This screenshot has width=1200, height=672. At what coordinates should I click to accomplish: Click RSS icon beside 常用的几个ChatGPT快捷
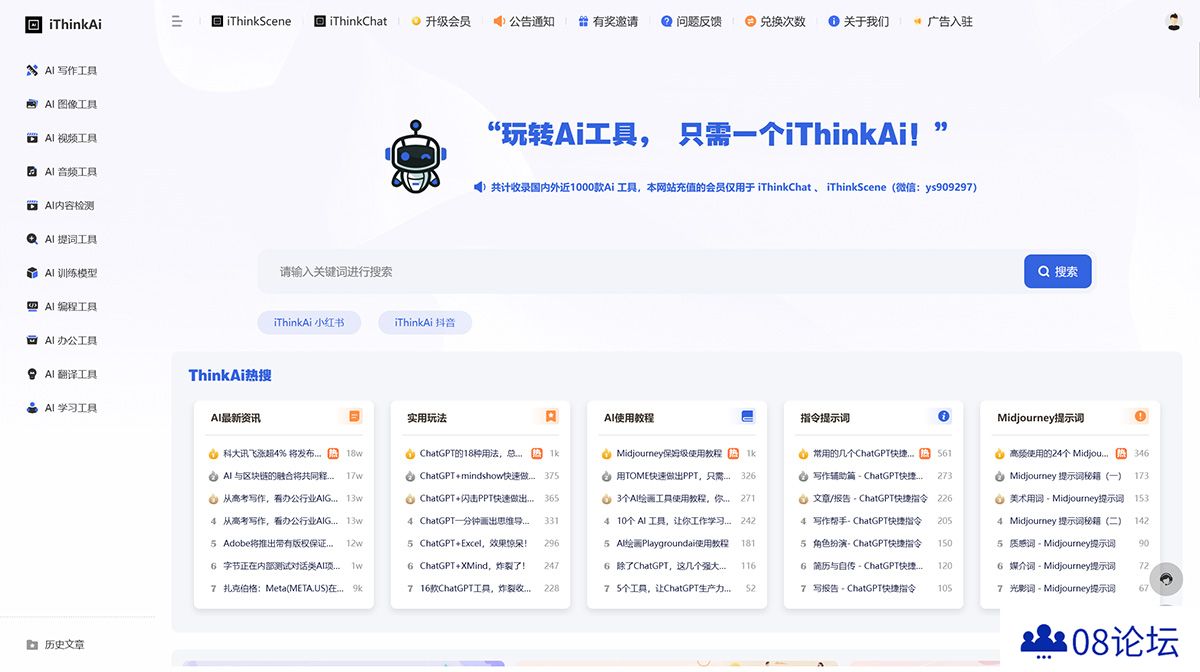point(925,454)
